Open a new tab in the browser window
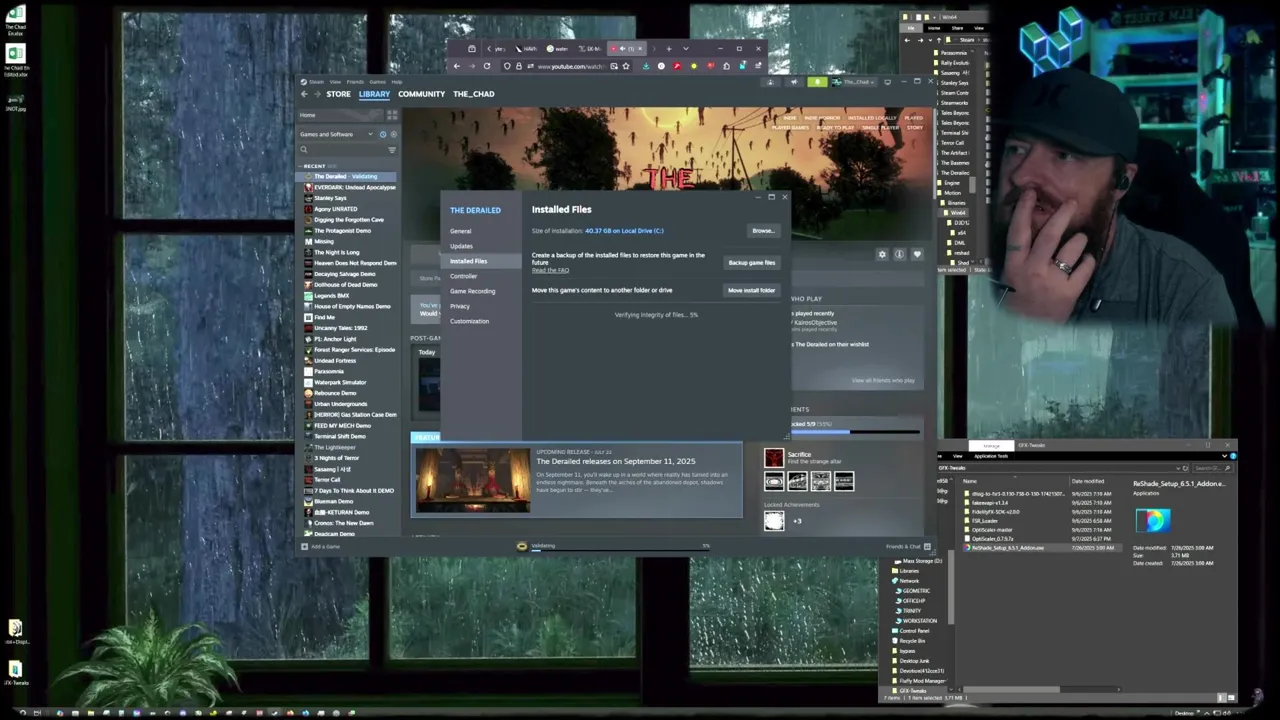Image resolution: width=1280 pixels, height=720 pixels. (x=669, y=48)
